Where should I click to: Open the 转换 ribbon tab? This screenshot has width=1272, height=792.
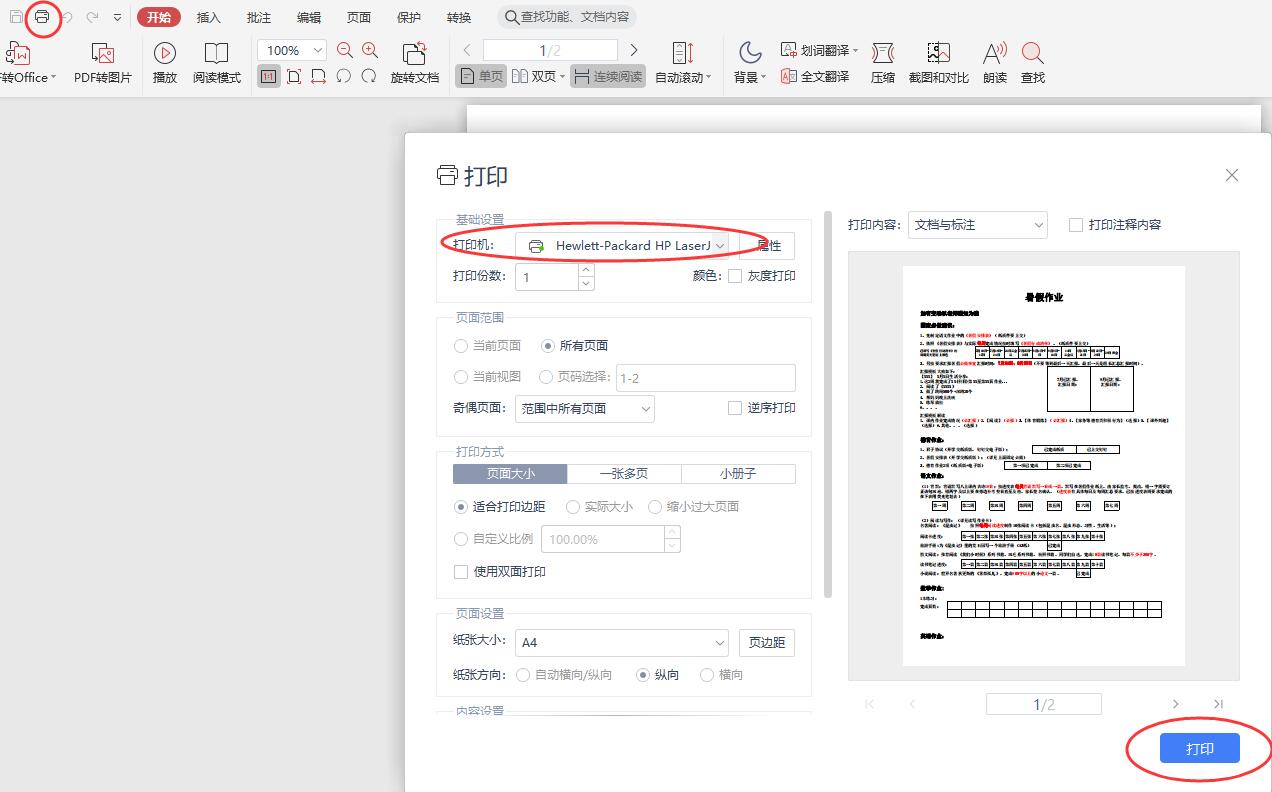pos(459,18)
